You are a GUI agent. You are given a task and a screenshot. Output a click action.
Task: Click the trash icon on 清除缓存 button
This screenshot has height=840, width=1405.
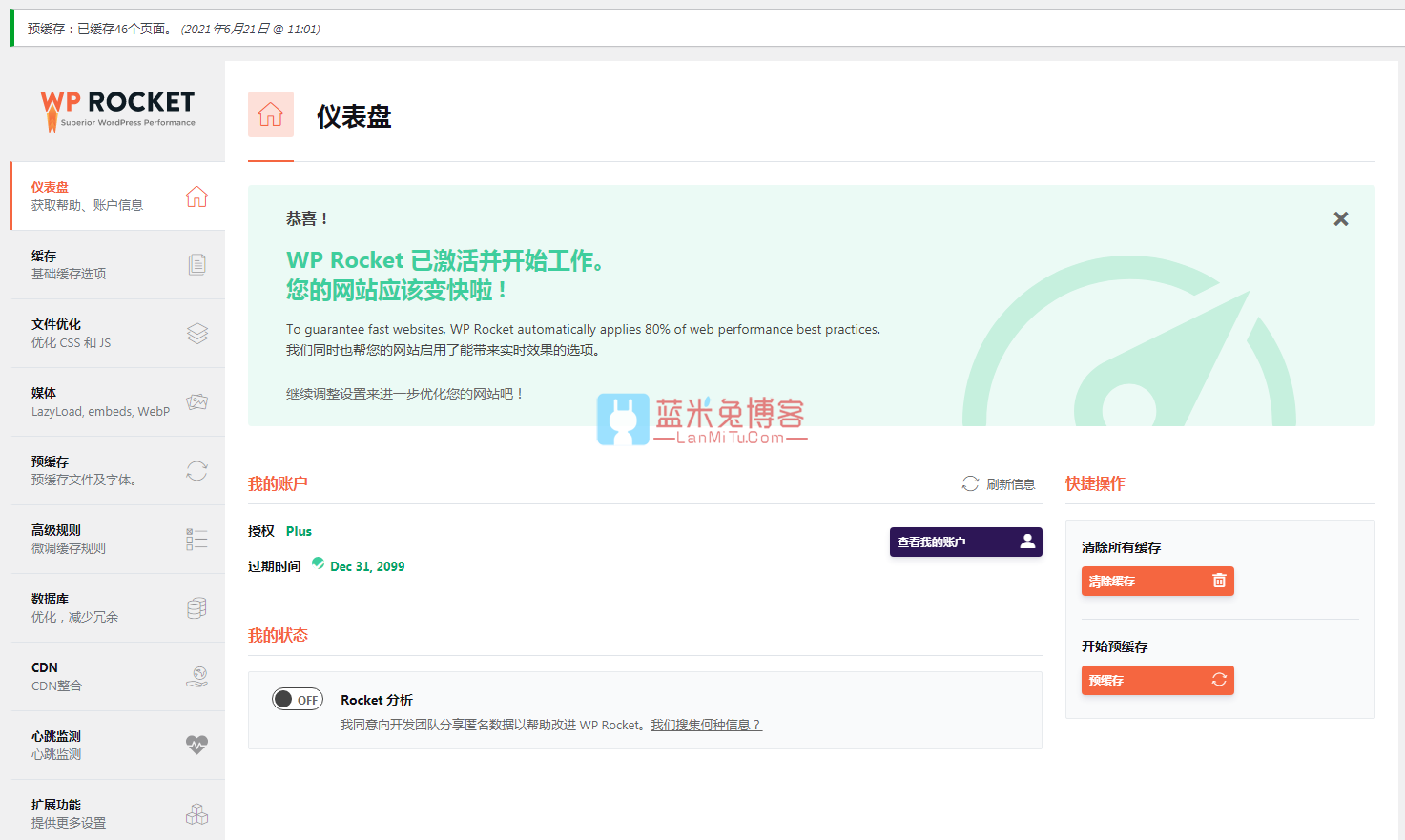tap(1219, 581)
